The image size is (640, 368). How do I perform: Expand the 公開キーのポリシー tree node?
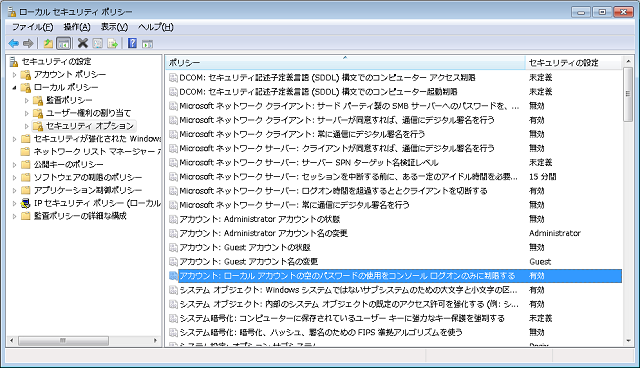click(x=14, y=164)
